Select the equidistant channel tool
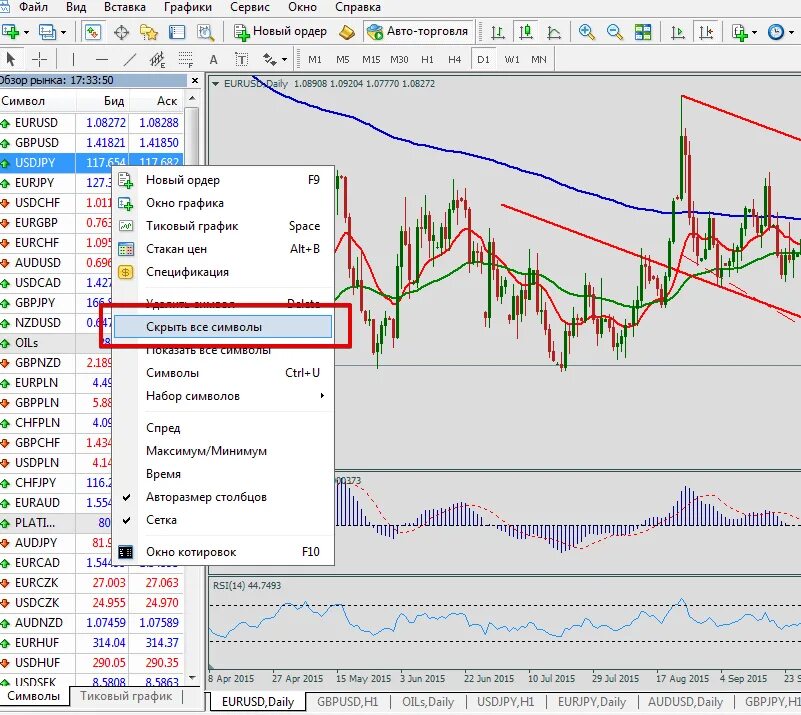 (x=157, y=60)
